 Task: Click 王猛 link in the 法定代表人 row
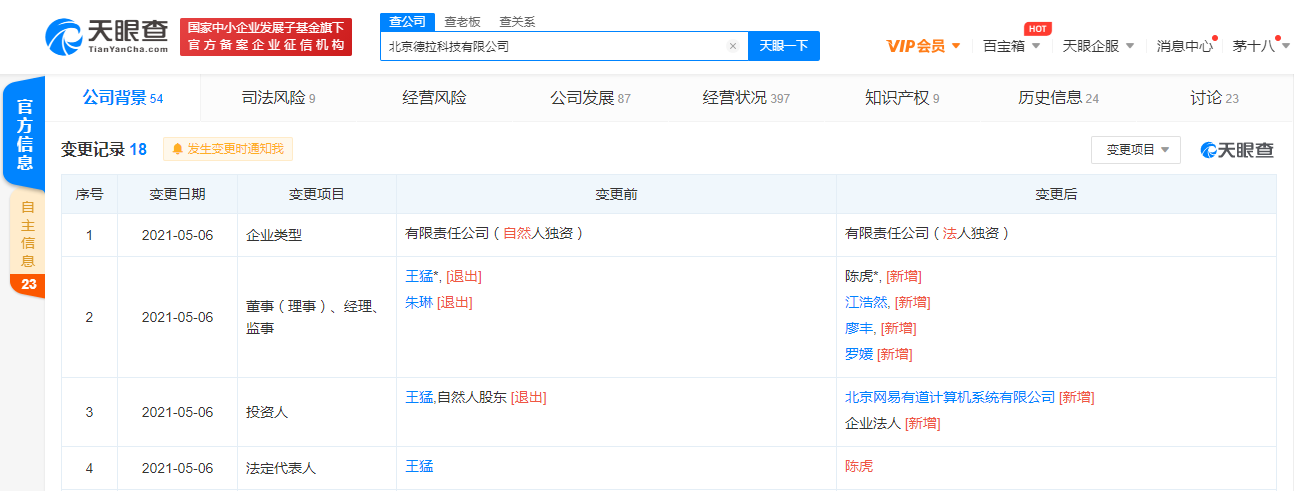(x=419, y=466)
